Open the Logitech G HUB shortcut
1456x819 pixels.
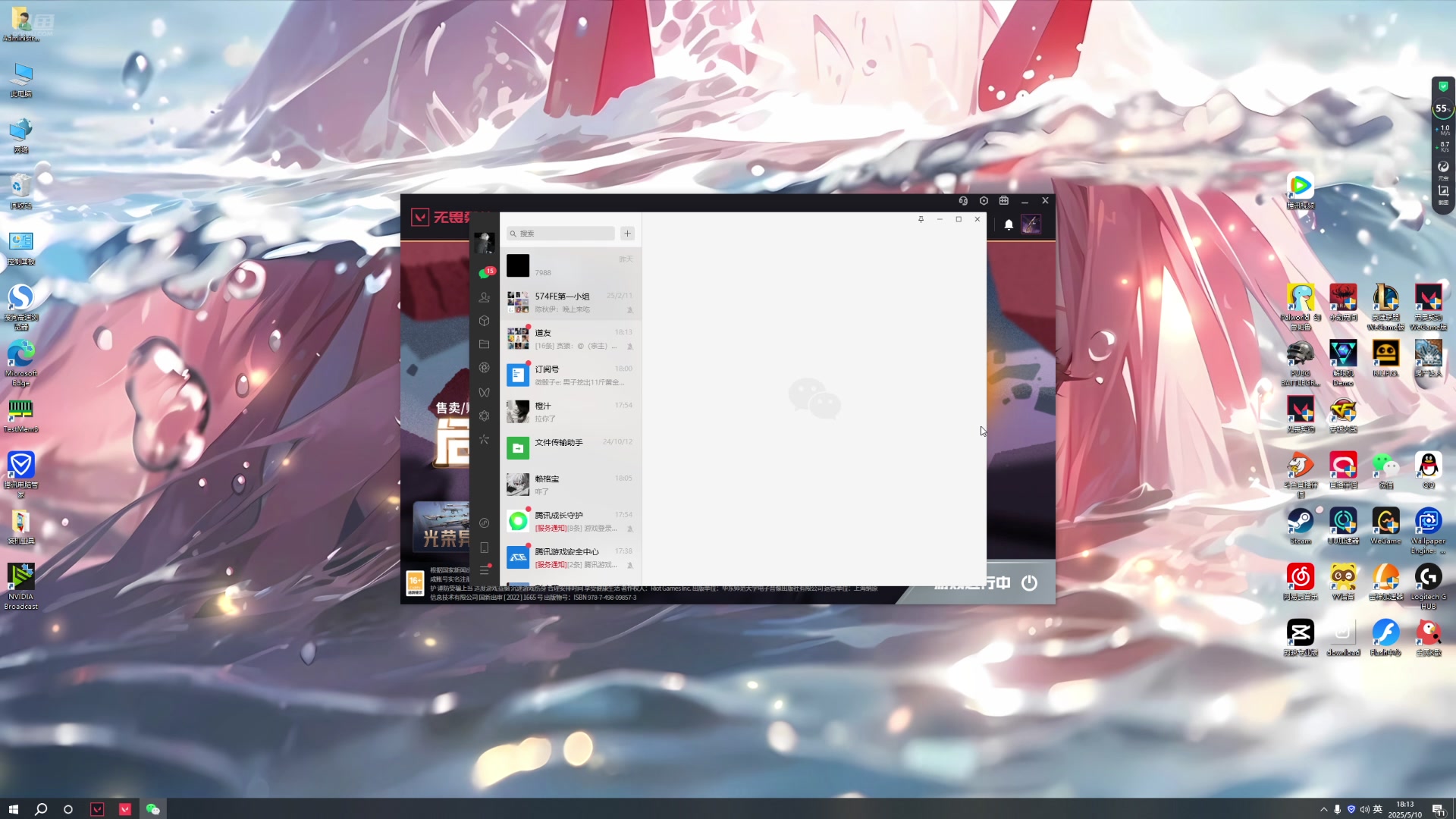tap(1428, 586)
